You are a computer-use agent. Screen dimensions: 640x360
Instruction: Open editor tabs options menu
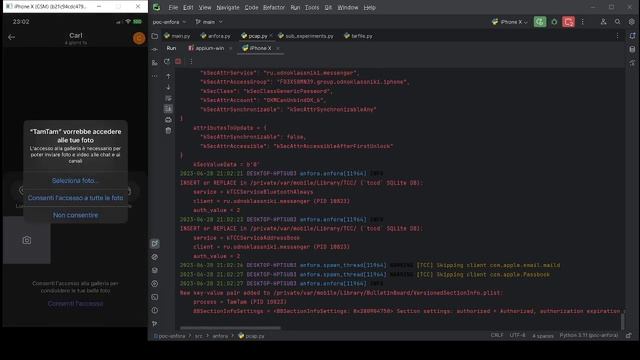[617, 36]
